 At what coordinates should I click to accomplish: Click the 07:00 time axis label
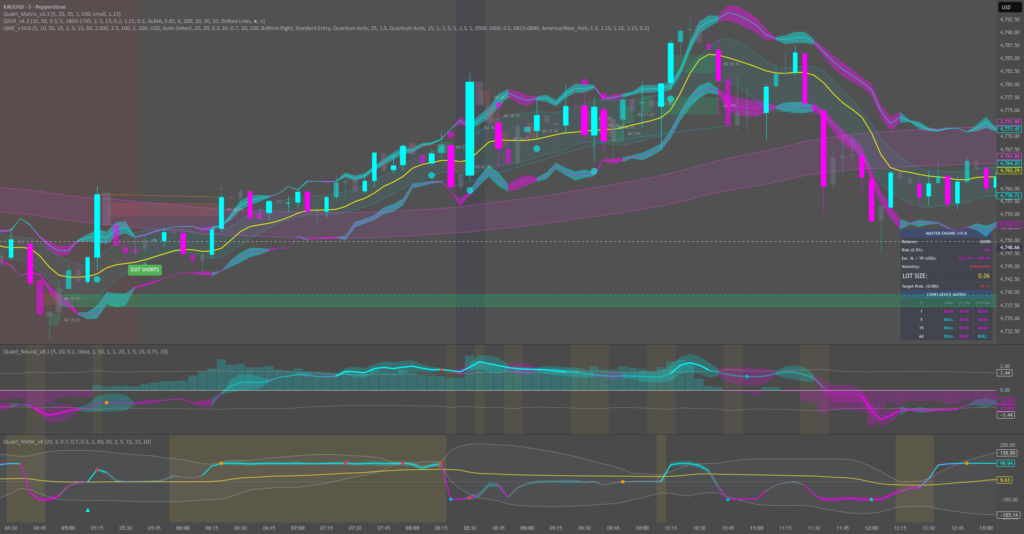tap(297, 527)
